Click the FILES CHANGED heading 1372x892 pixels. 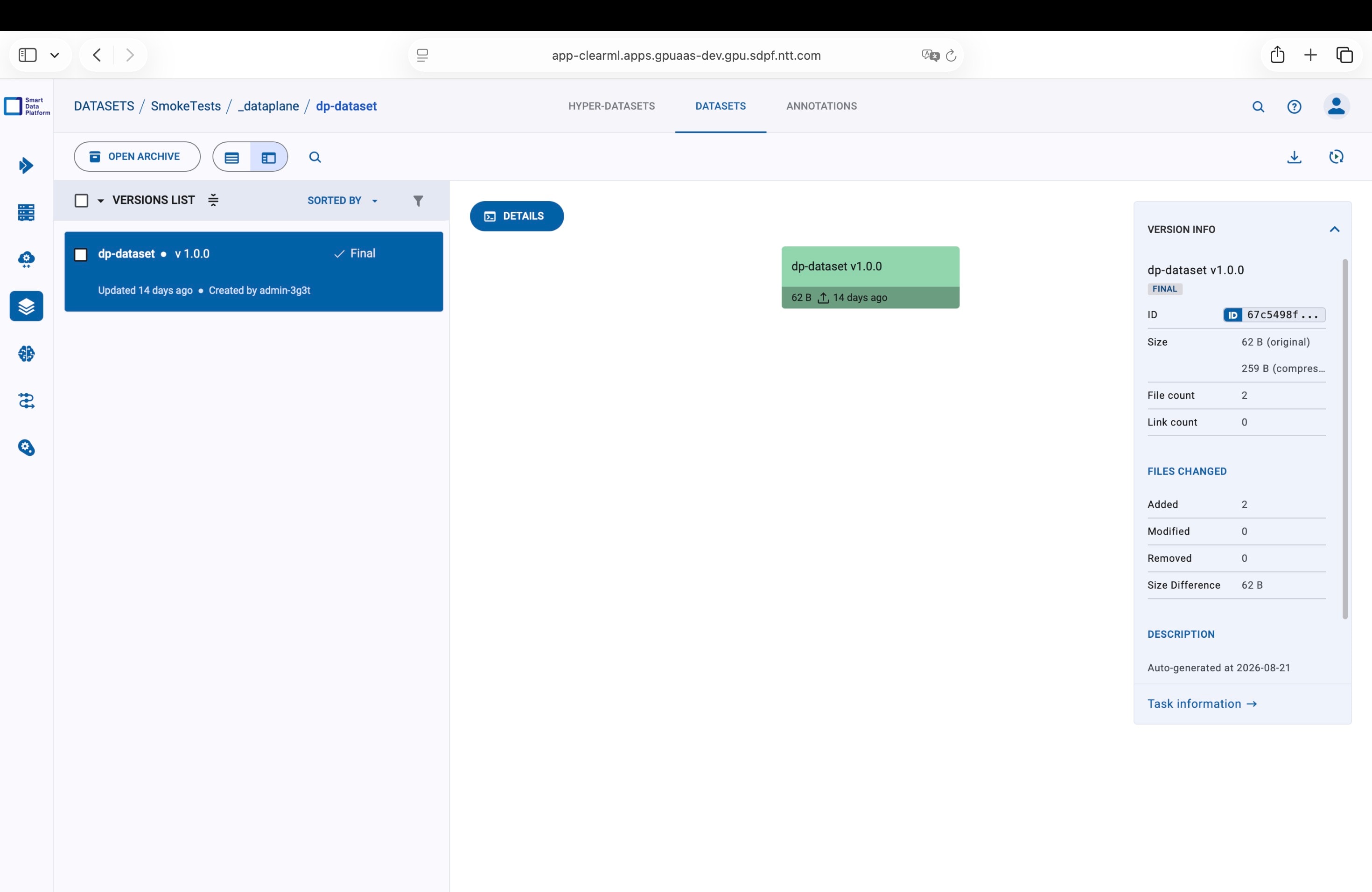pyautogui.click(x=1187, y=471)
